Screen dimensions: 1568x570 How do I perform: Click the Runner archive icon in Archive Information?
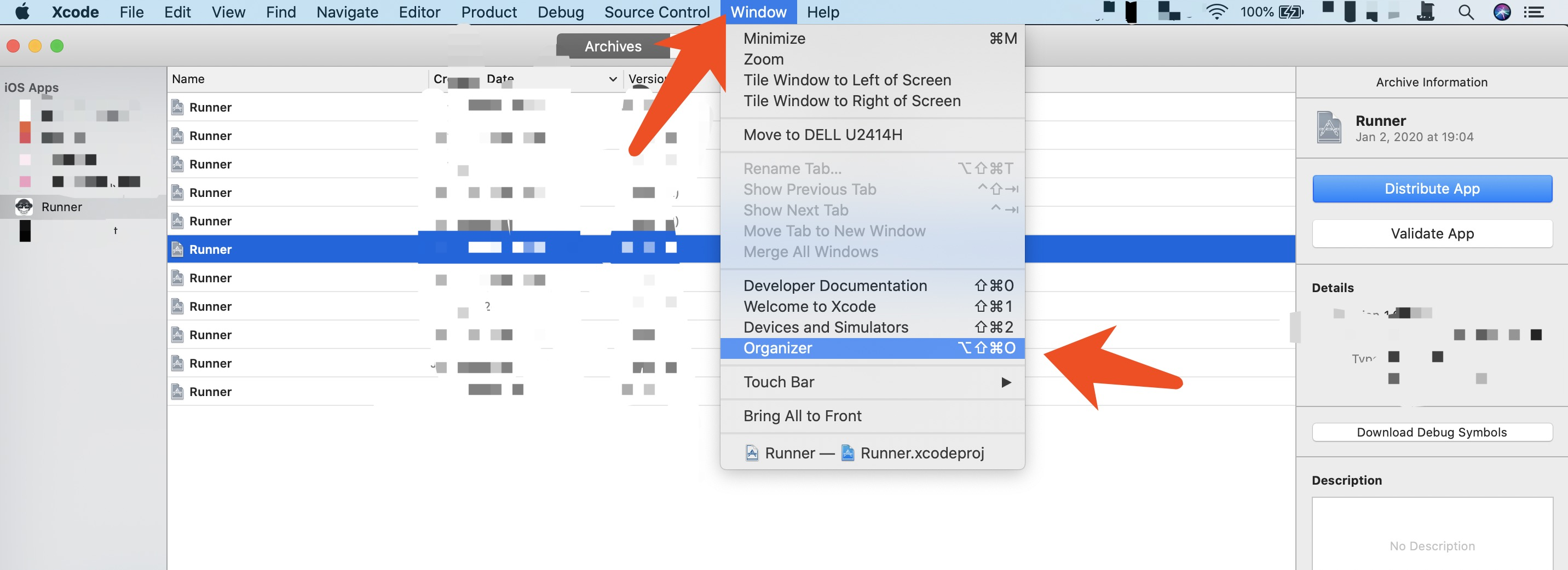[x=1329, y=127]
